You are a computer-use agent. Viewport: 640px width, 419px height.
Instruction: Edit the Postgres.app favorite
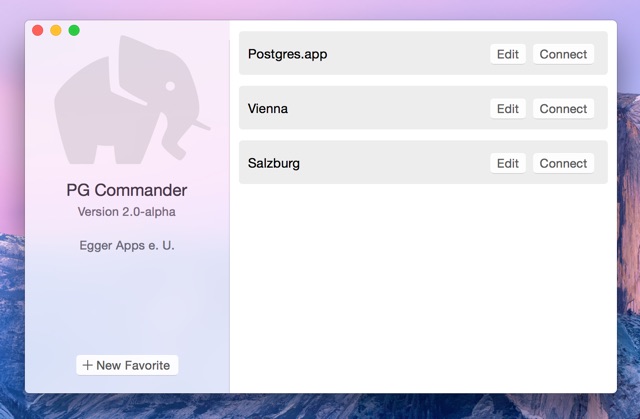pos(508,54)
